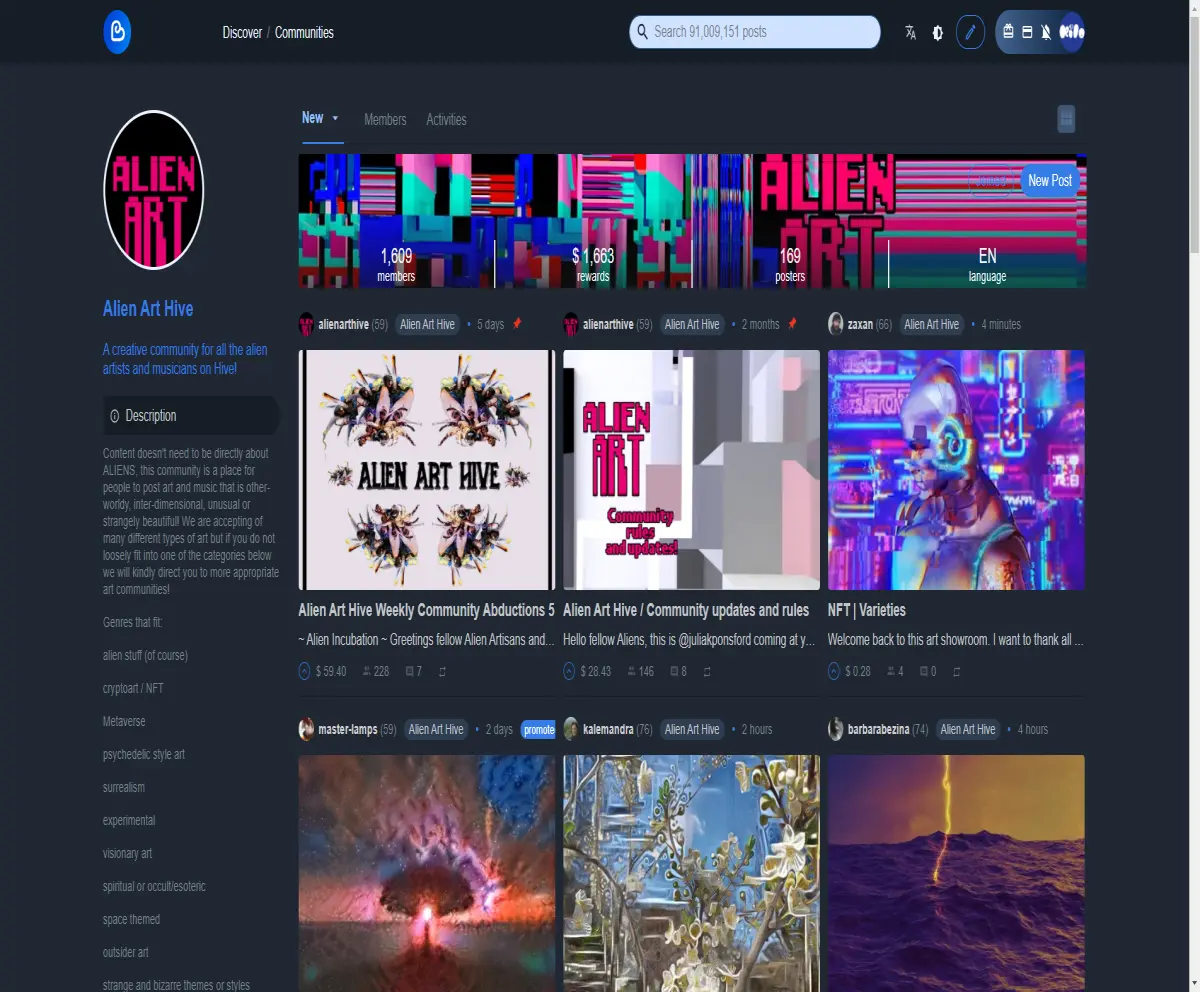Open barbarabezina profile avatar

click(836, 729)
